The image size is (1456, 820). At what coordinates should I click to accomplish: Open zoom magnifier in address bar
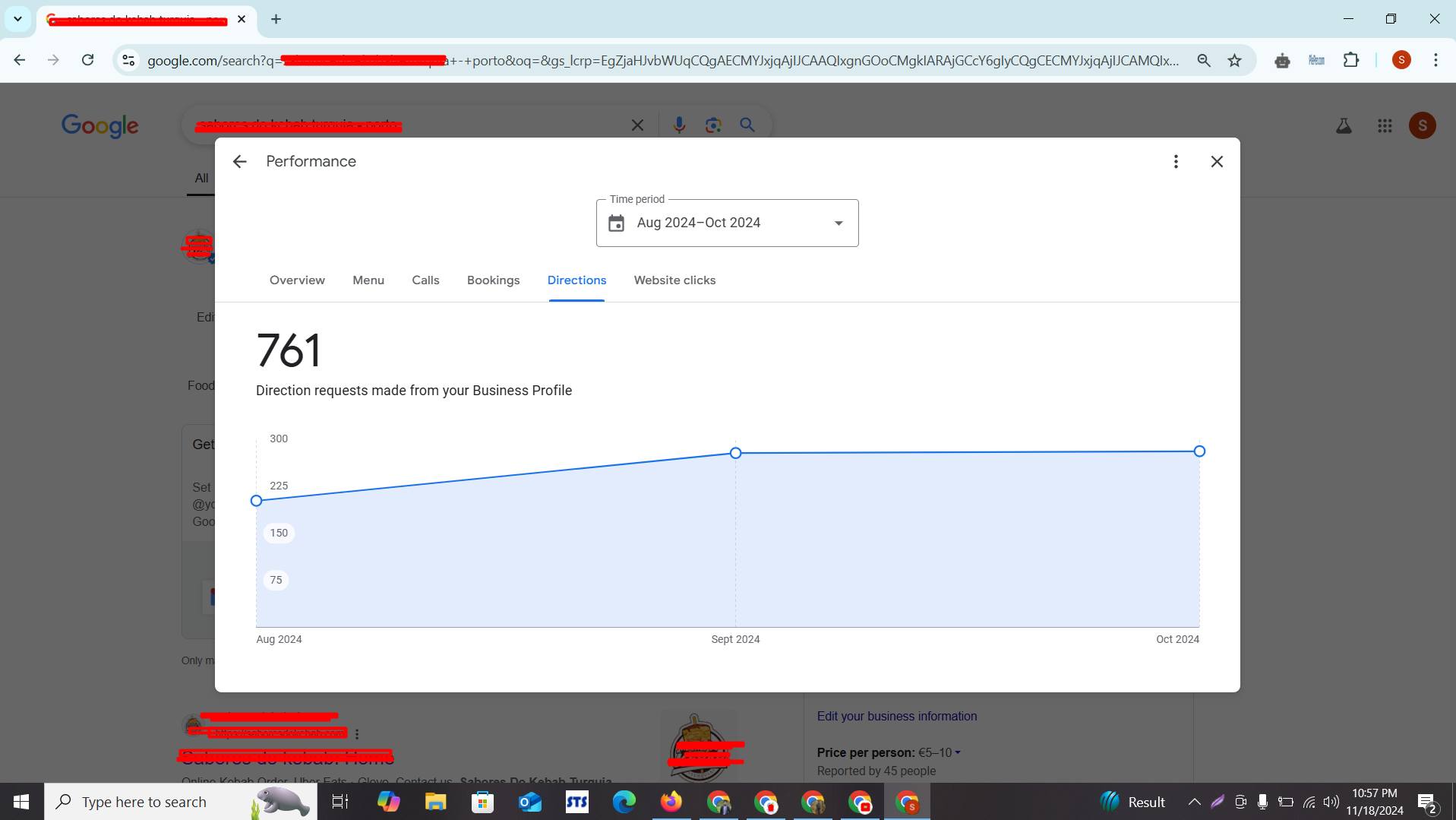(1204, 60)
